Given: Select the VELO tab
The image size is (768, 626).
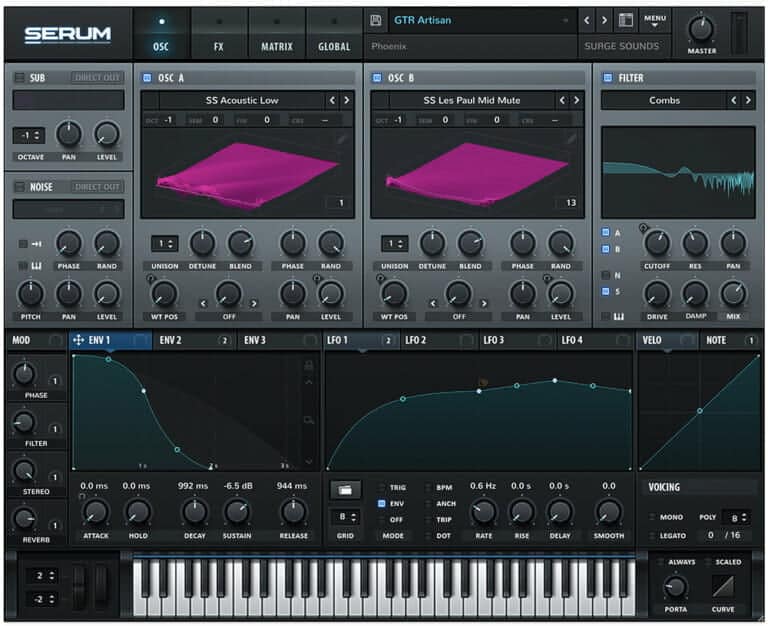Looking at the screenshot, I should point(667,340).
